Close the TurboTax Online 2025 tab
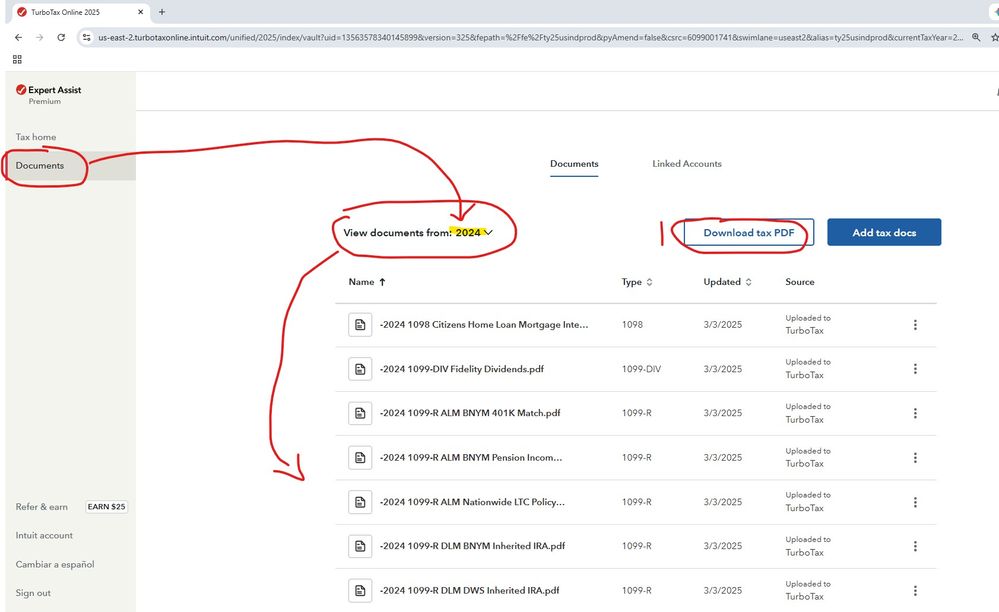Image resolution: width=999 pixels, height=612 pixels. pos(141,11)
